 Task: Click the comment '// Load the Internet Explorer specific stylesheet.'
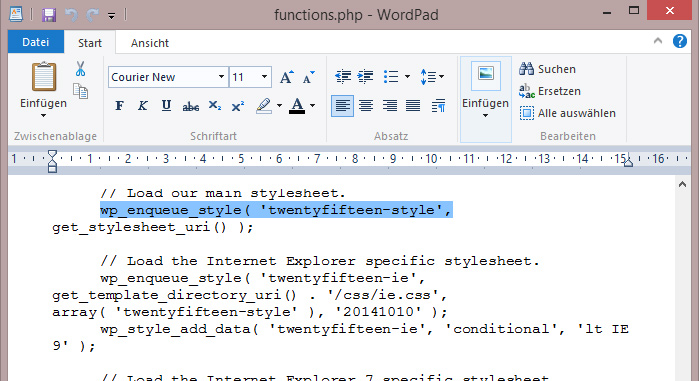click(x=320, y=261)
